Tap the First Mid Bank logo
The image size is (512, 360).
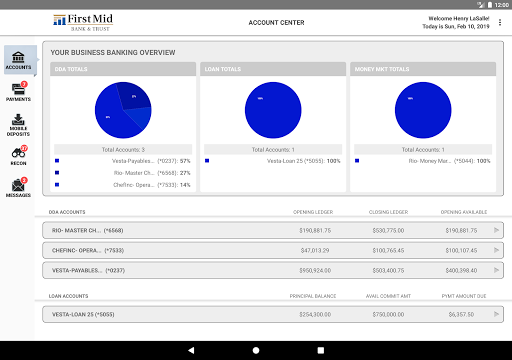tap(83, 22)
